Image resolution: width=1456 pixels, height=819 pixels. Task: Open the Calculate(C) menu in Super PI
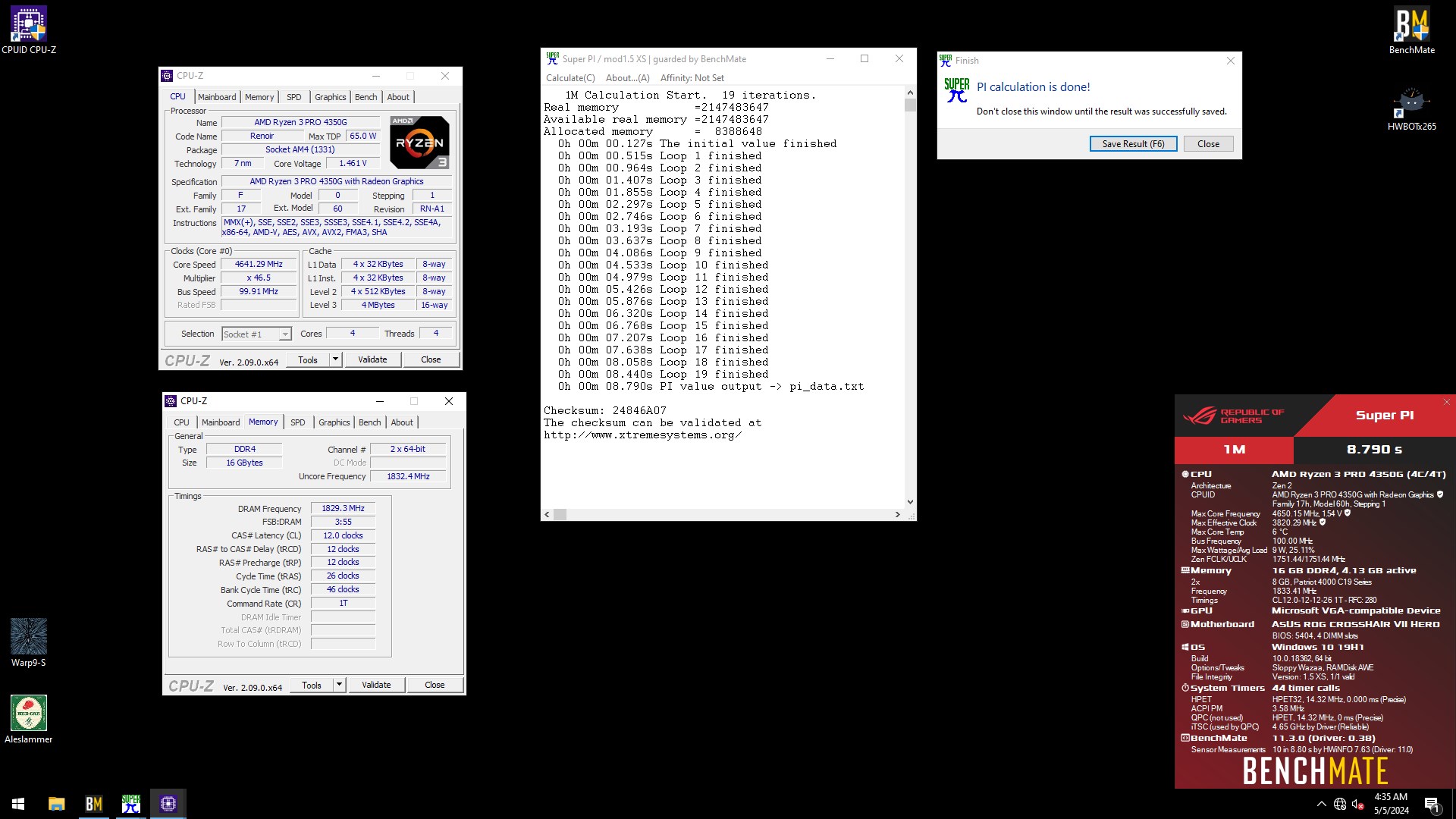coord(570,77)
